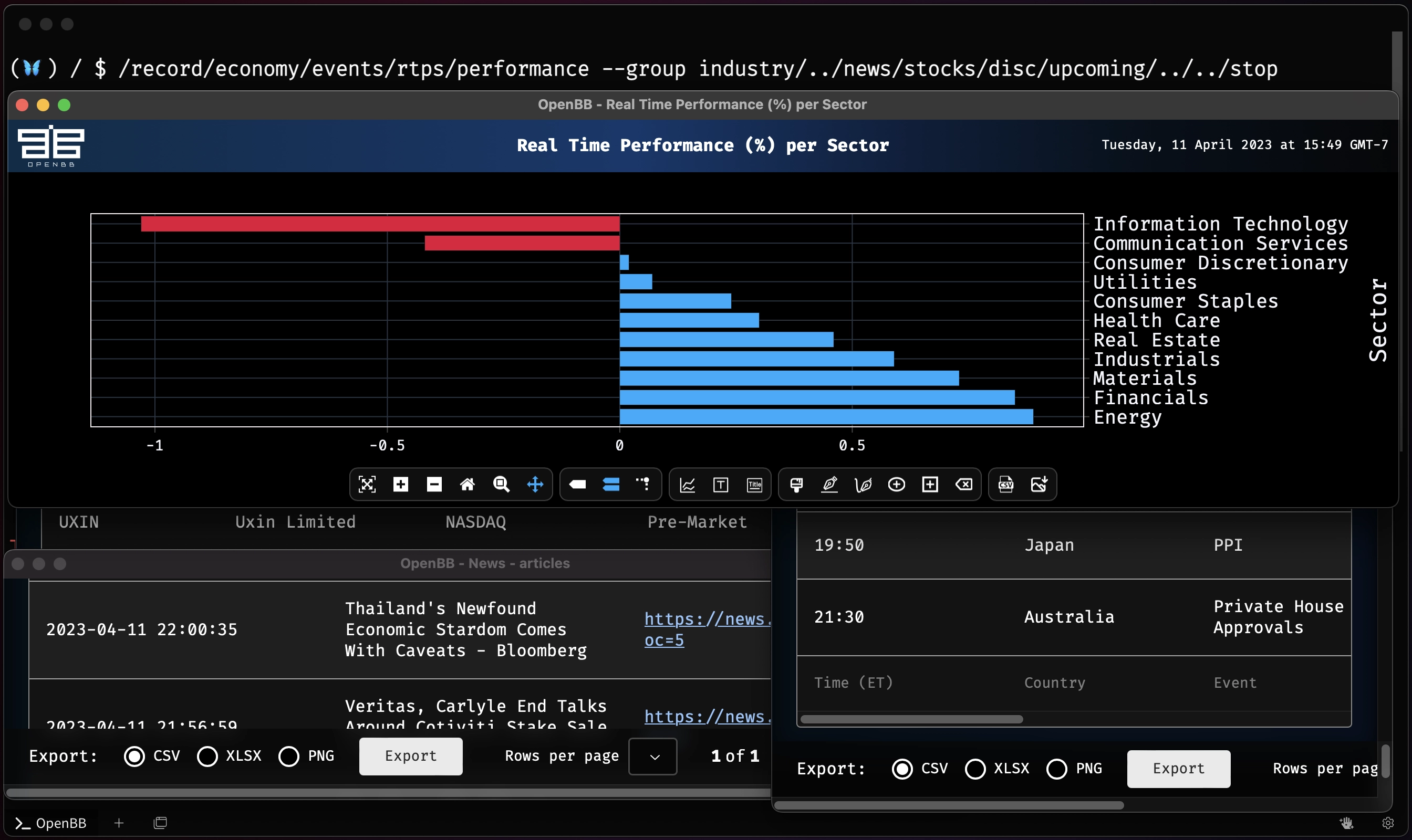The width and height of the screenshot is (1412, 840).
Task: Click the Communication Services red bar
Action: click(x=522, y=243)
